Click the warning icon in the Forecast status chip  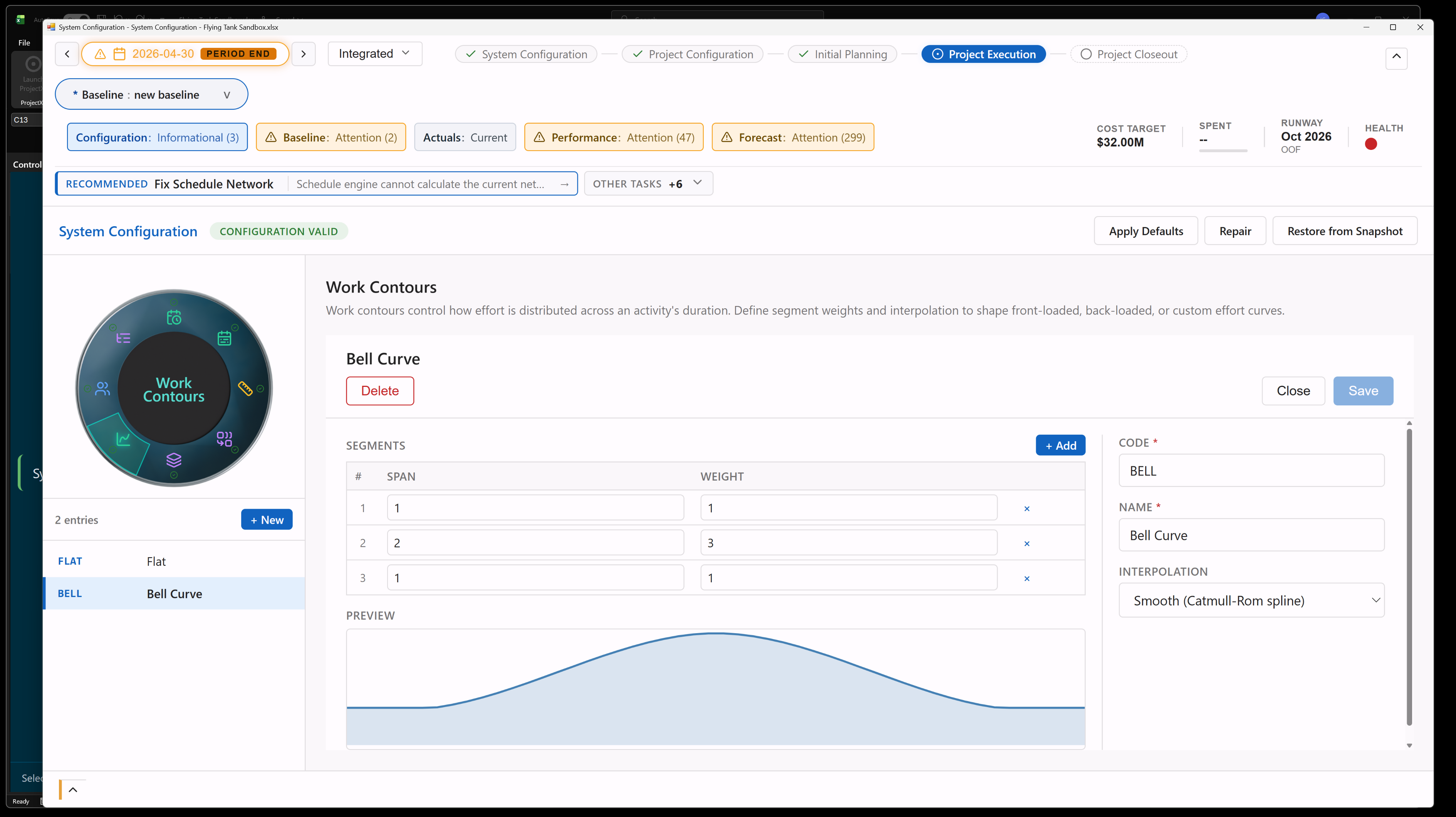tap(727, 138)
